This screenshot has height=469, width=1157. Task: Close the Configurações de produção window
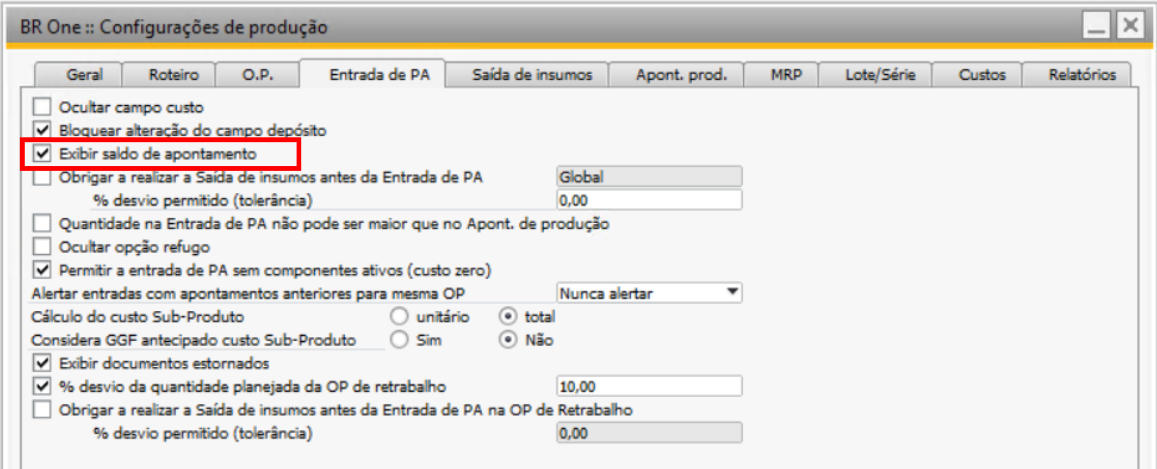pos(1130,27)
